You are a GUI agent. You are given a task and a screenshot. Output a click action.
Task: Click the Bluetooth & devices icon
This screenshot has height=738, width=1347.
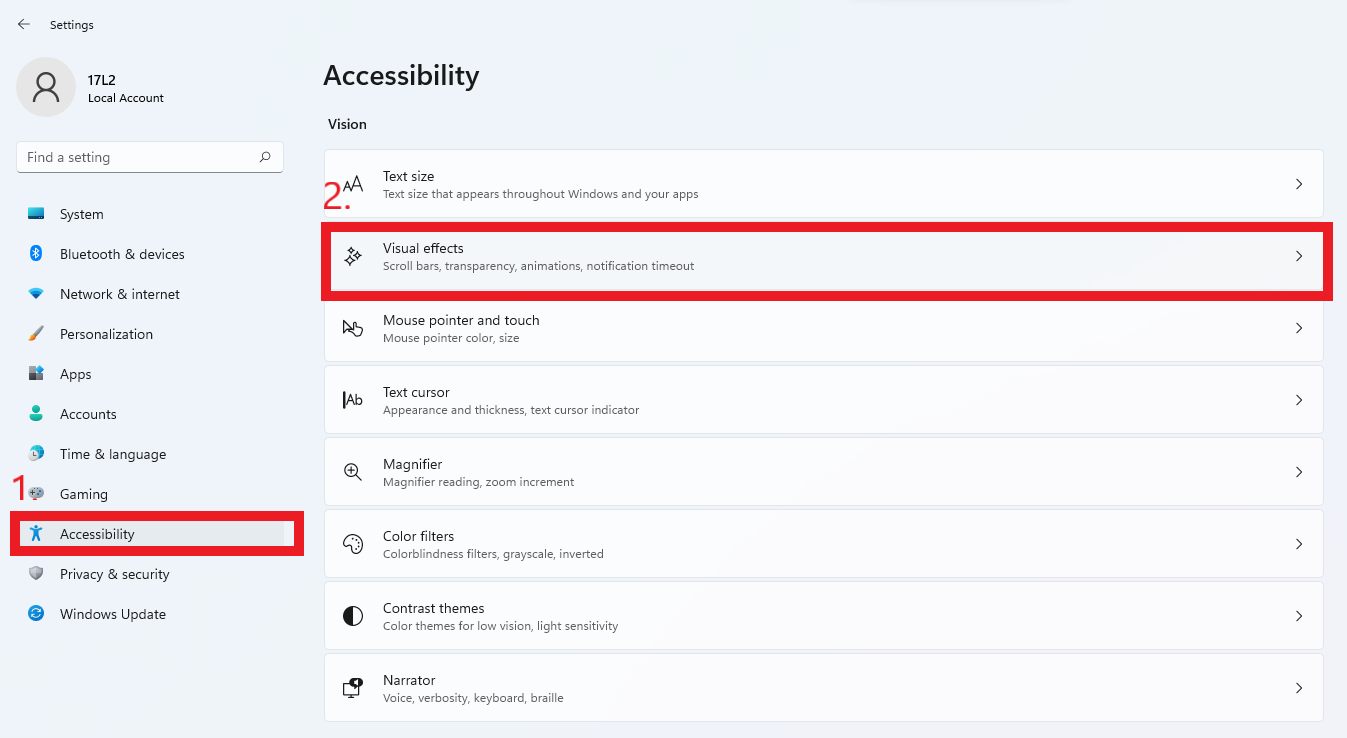[x=36, y=254]
